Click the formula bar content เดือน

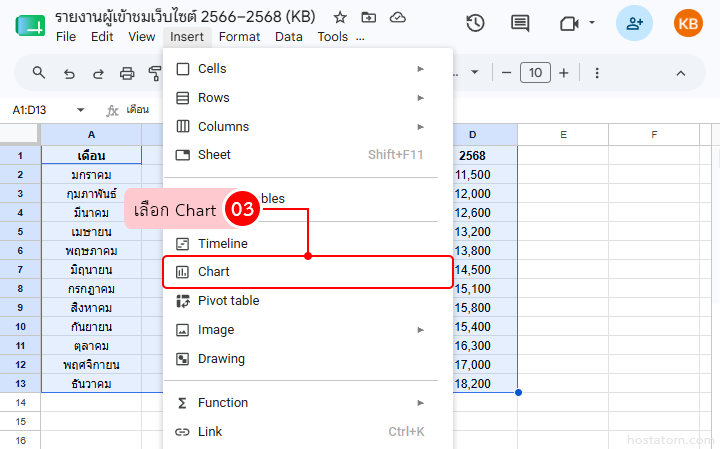click(x=138, y=110)
